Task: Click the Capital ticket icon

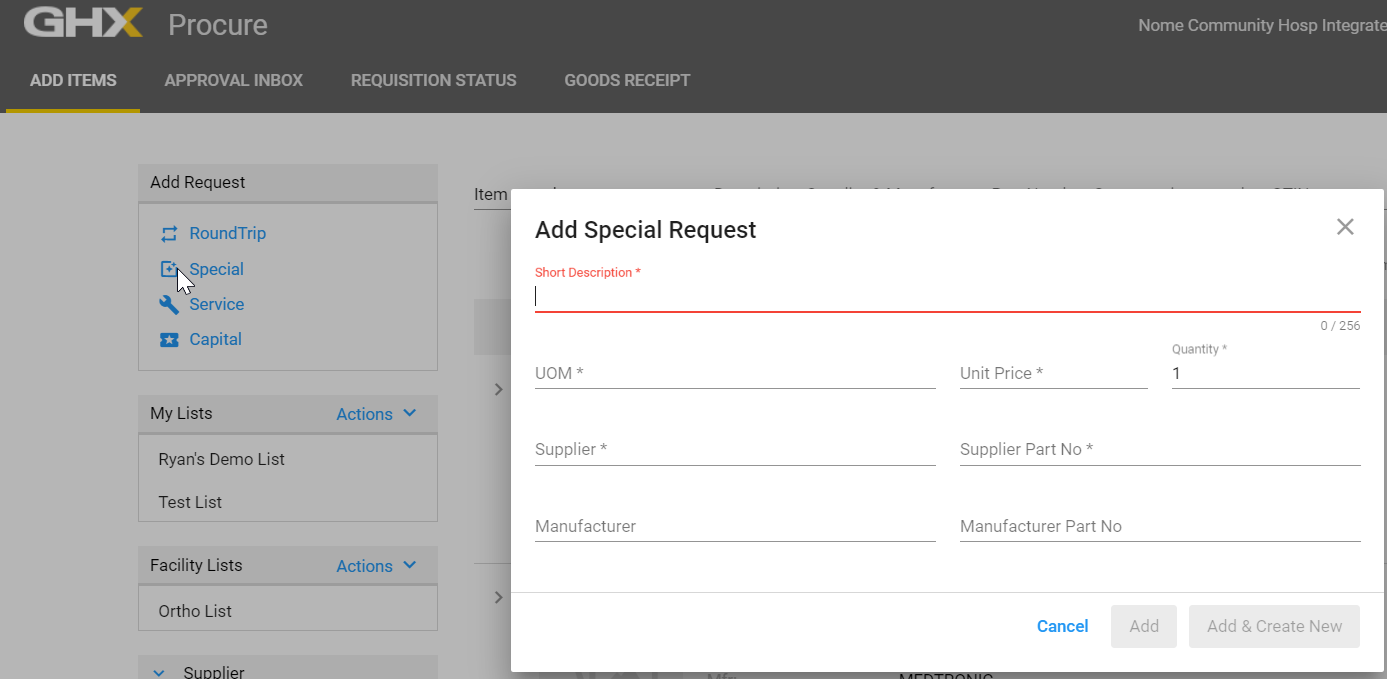Action: pos(169,340)
